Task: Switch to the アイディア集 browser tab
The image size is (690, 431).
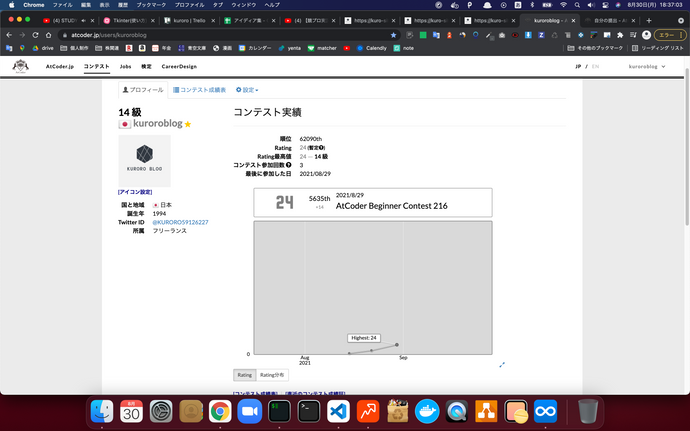Action: 250,20
